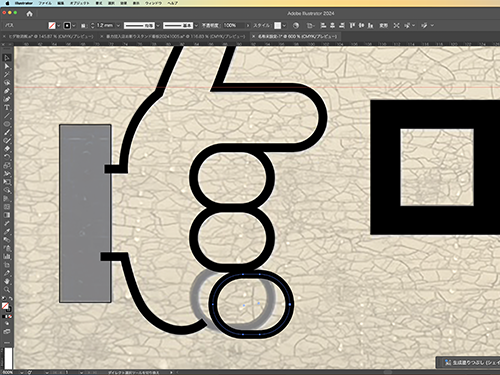Click the Isolate Selected Object icon

pyautogui.click(x=396, y=25)
